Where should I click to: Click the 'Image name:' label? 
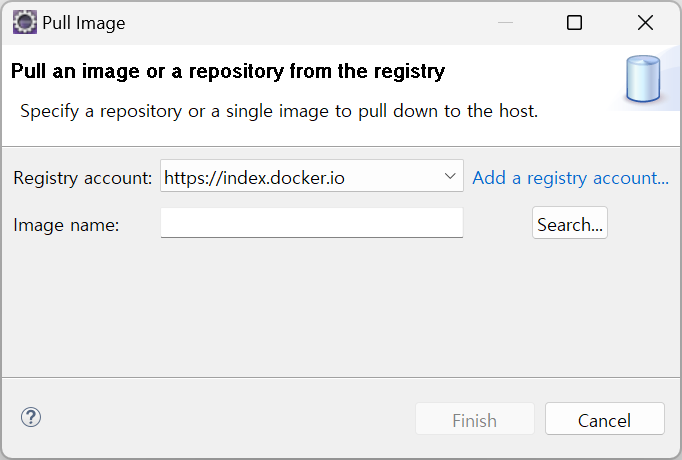[66, 225]
